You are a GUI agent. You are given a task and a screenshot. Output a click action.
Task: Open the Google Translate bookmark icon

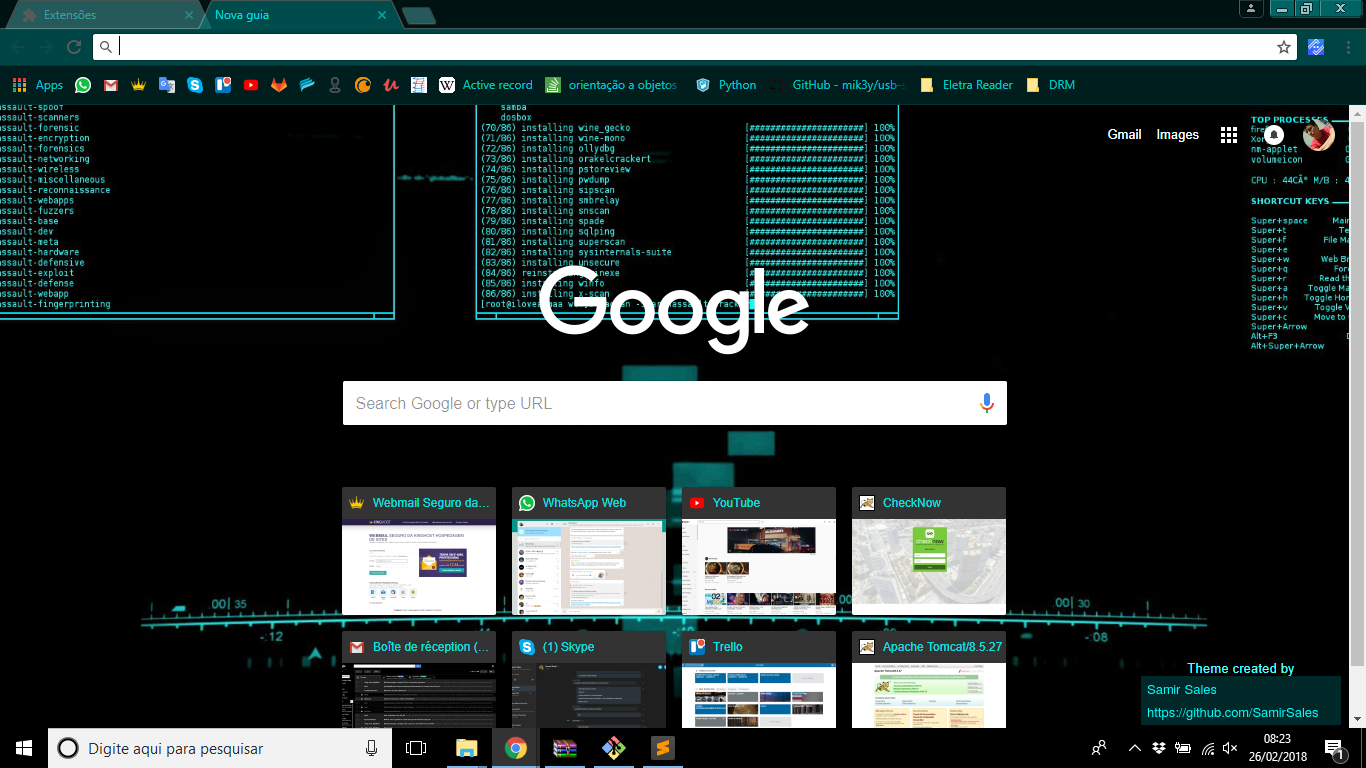coord(167,85)
